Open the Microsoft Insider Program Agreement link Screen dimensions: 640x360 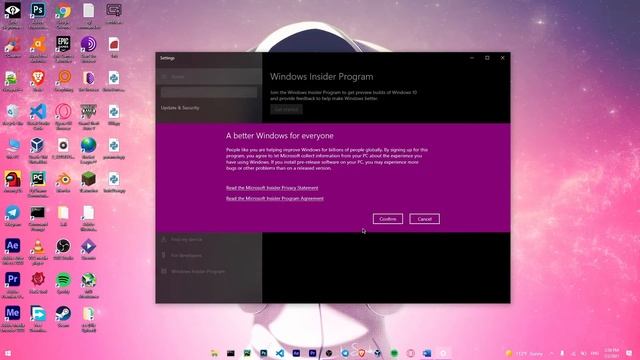(275, 198)
